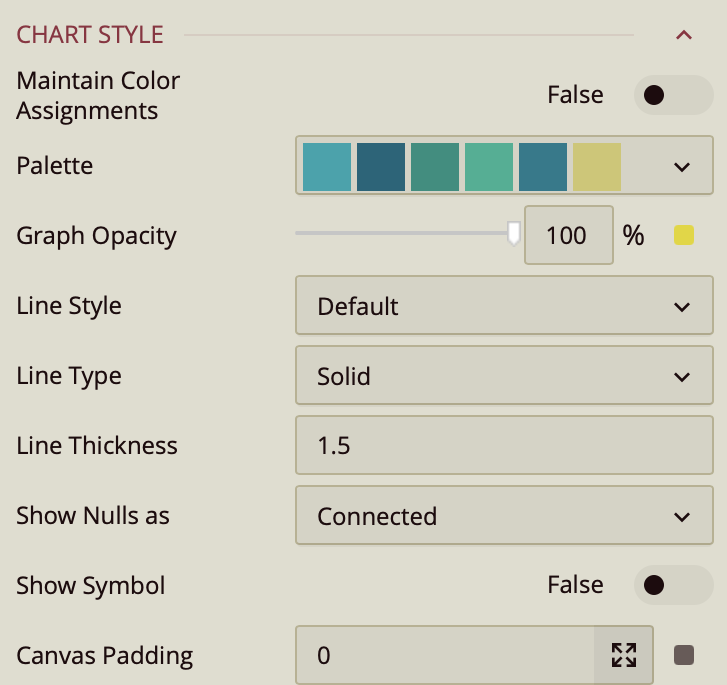Toggle the Show Symbol switch
This screenshot has width=727, height=685.
click(673, 585)
